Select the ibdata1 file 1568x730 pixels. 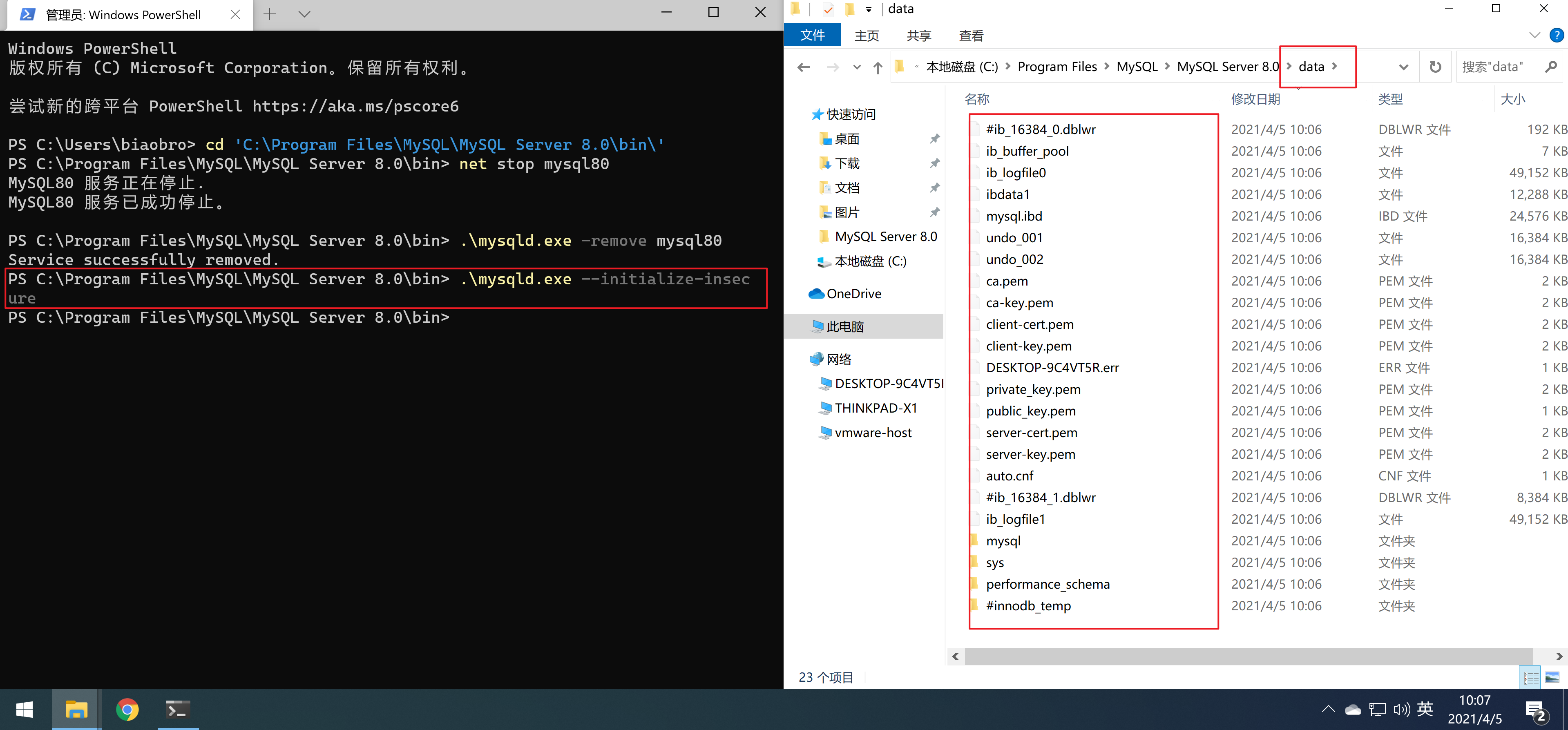point(1007,195)
